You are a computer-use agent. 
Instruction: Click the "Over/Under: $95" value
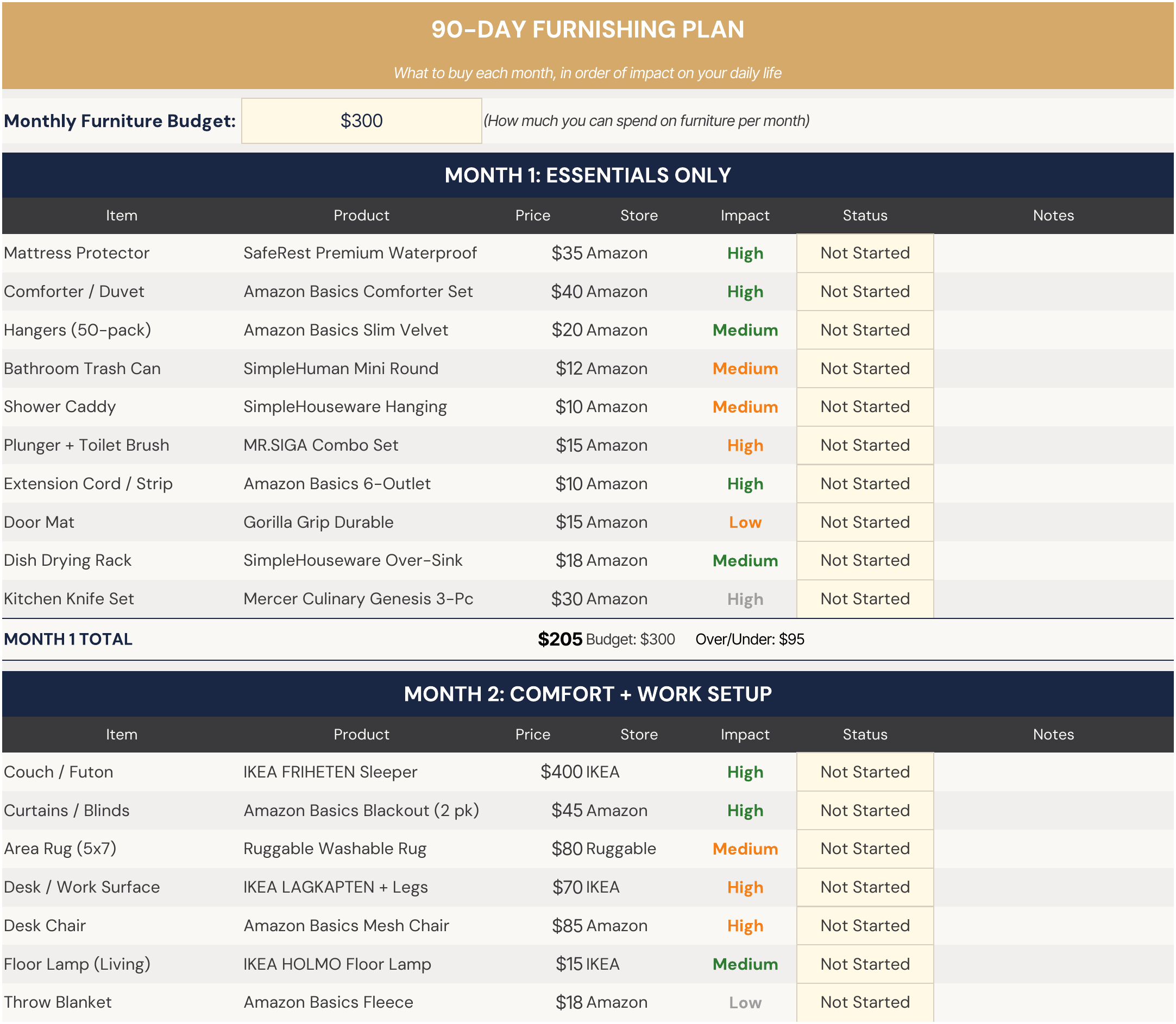(750, 640)
